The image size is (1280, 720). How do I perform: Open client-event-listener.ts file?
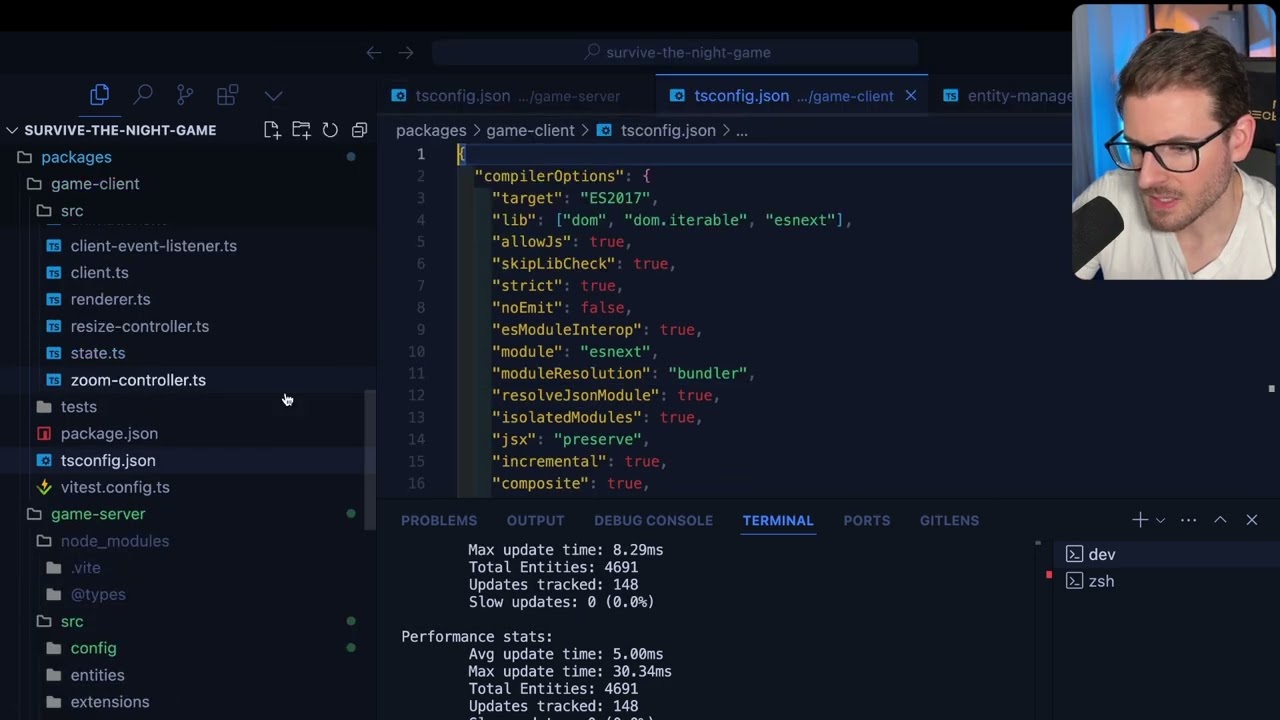pyautogui.click(x=153, y=245)
